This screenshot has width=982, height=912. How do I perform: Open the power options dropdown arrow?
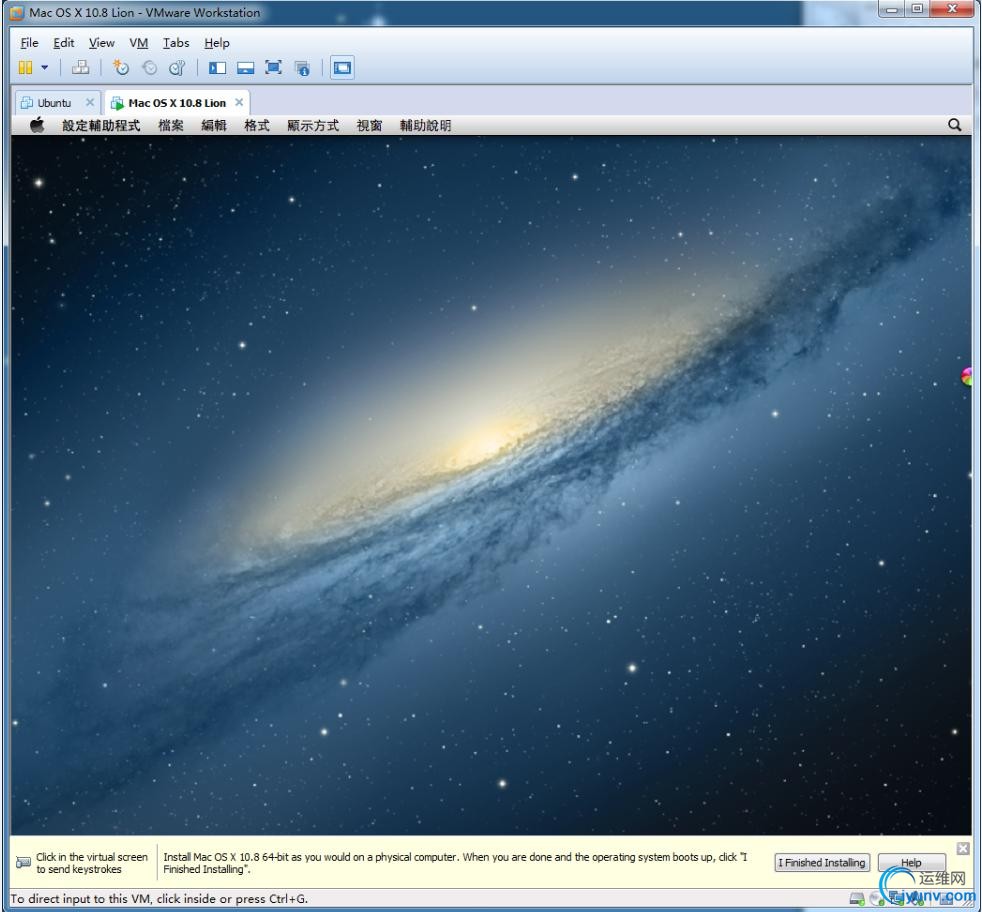click(44, 68)
